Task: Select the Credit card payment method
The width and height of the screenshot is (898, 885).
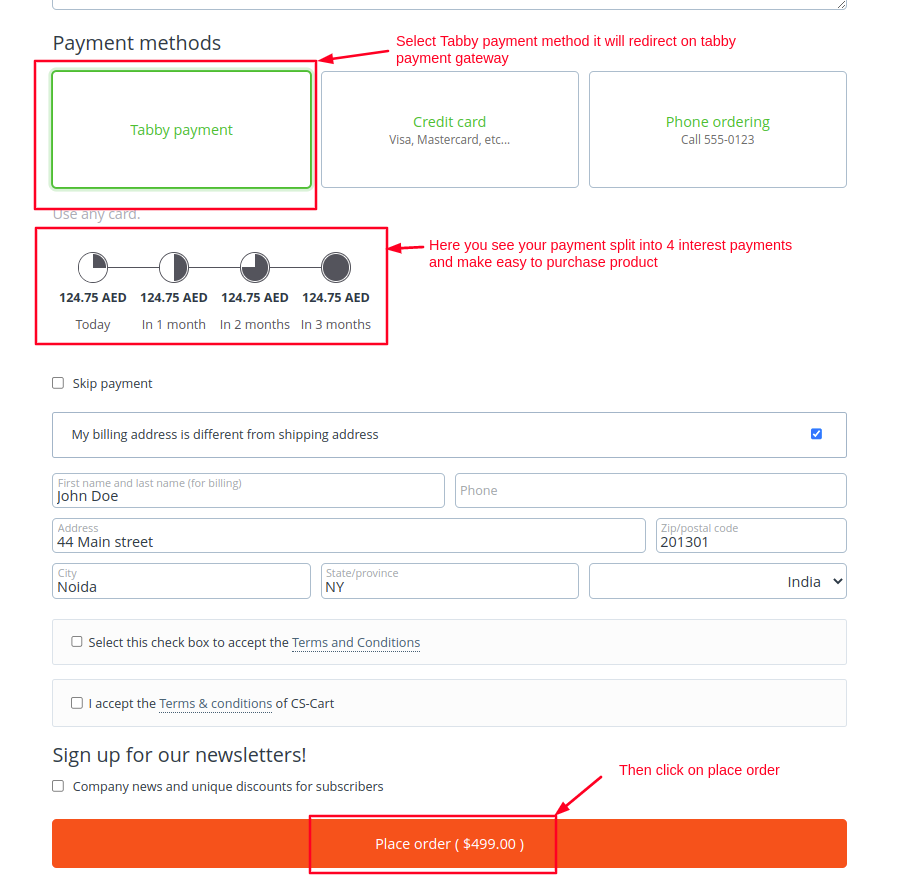Action: click(x=449, y=129)
